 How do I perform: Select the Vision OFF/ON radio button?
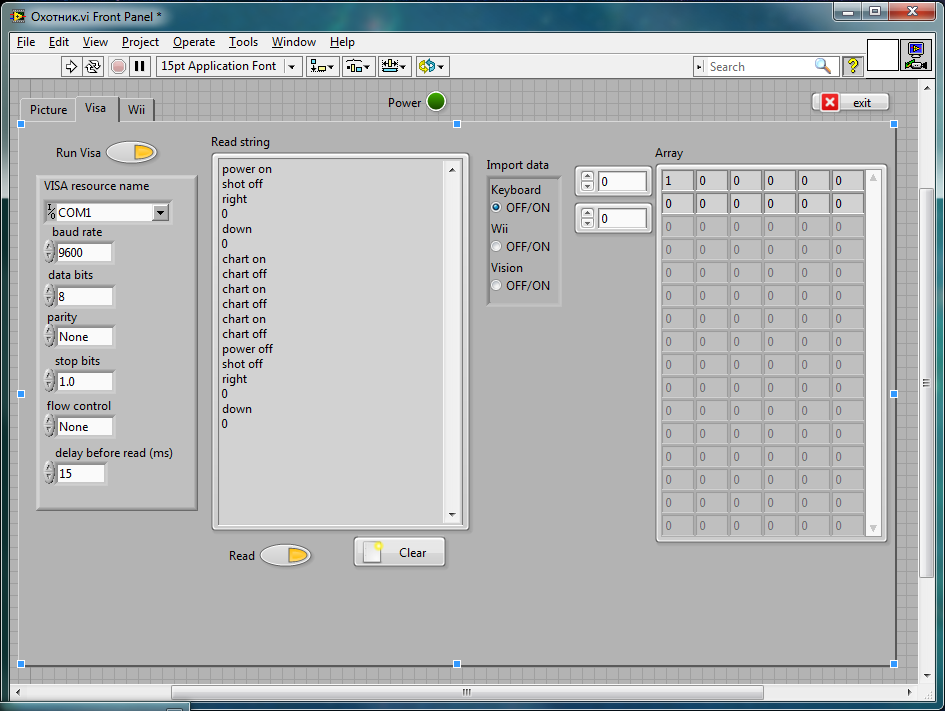click(x=496, y=286)
